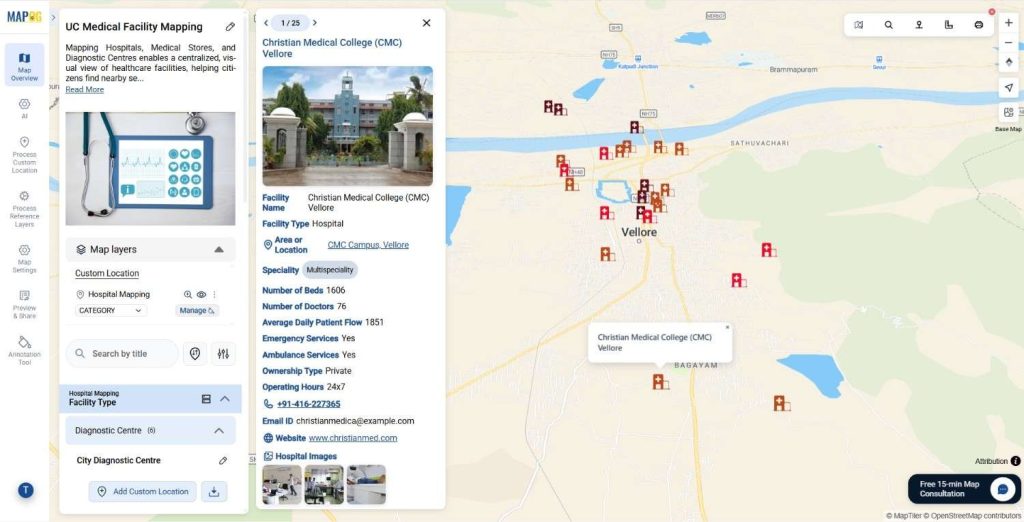Open Map Settings in sidebar
The width and height of the screenshot is (1024, 522).
click(x=24, y=259)
